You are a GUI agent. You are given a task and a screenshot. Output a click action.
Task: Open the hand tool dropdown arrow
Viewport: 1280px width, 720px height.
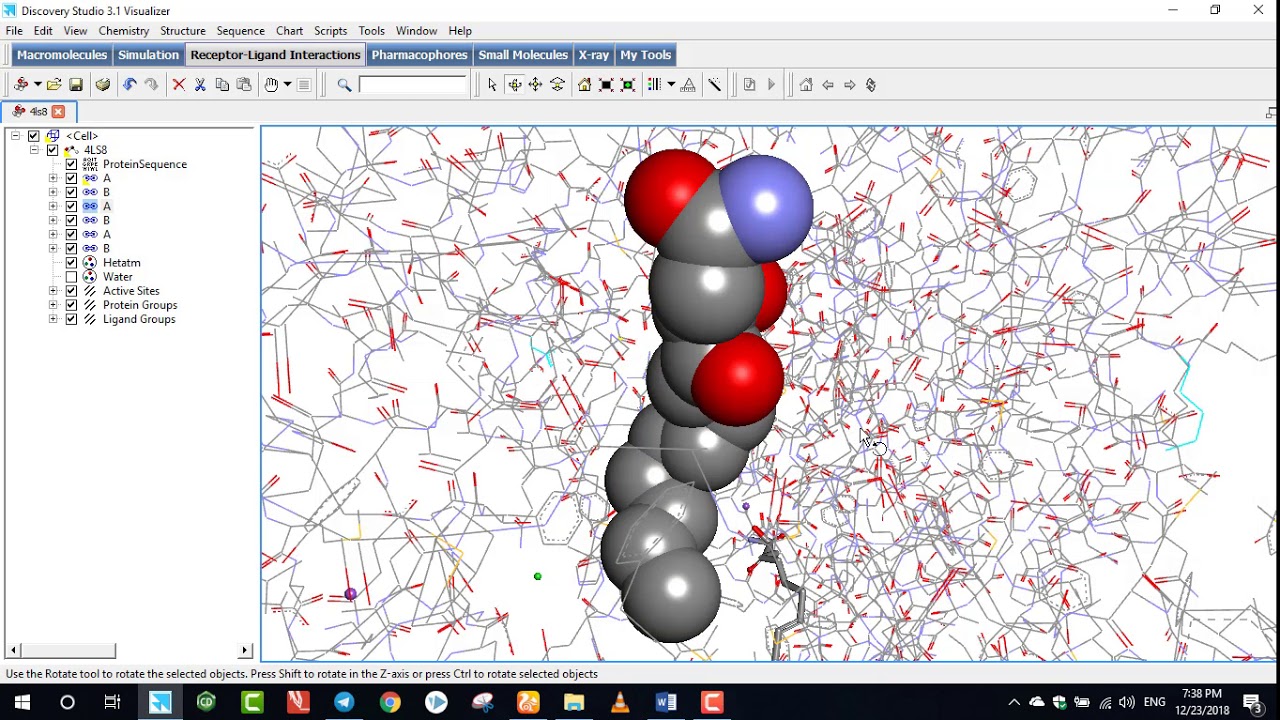click(287, 85)
